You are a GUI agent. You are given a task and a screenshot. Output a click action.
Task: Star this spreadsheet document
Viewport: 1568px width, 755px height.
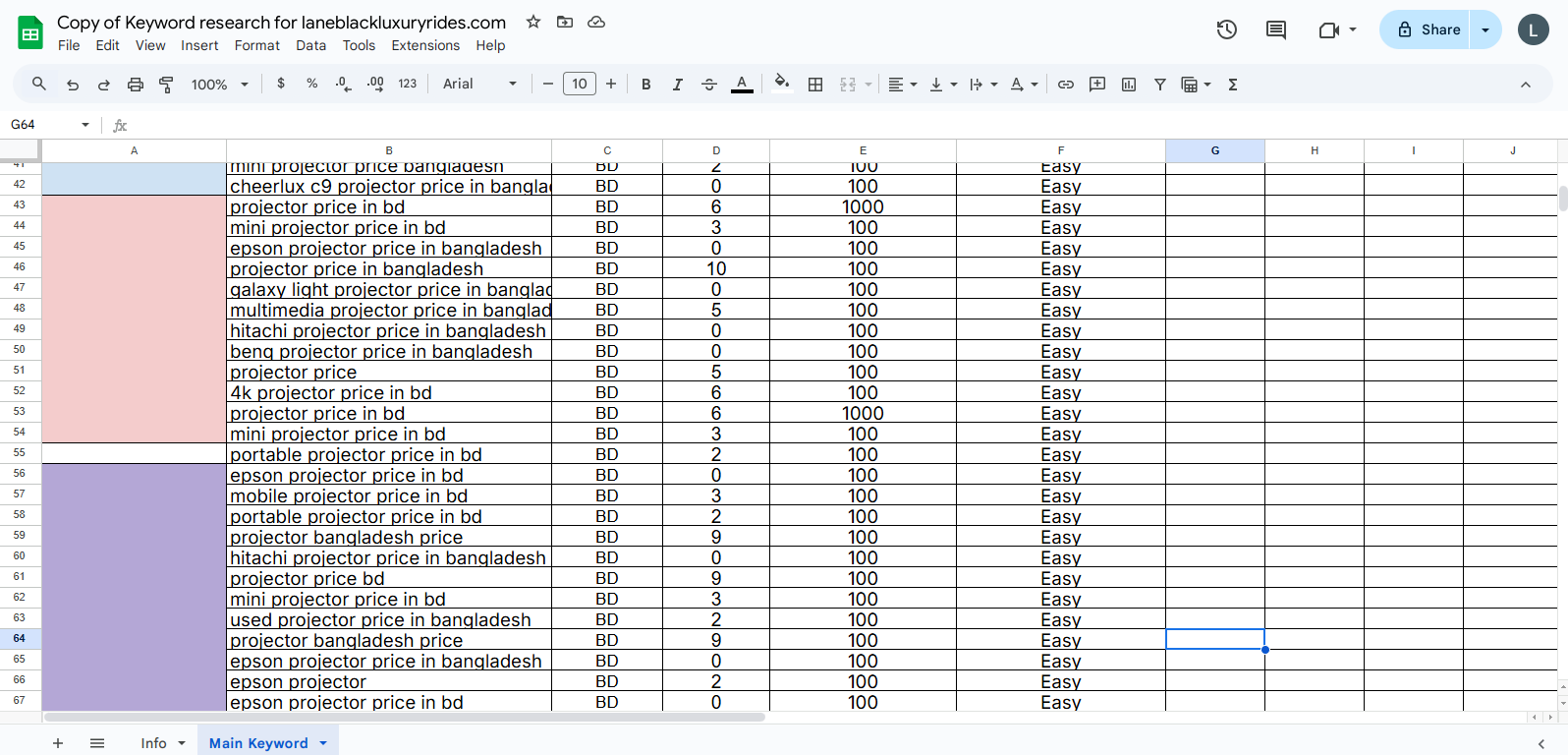click(x=533, y=22)
